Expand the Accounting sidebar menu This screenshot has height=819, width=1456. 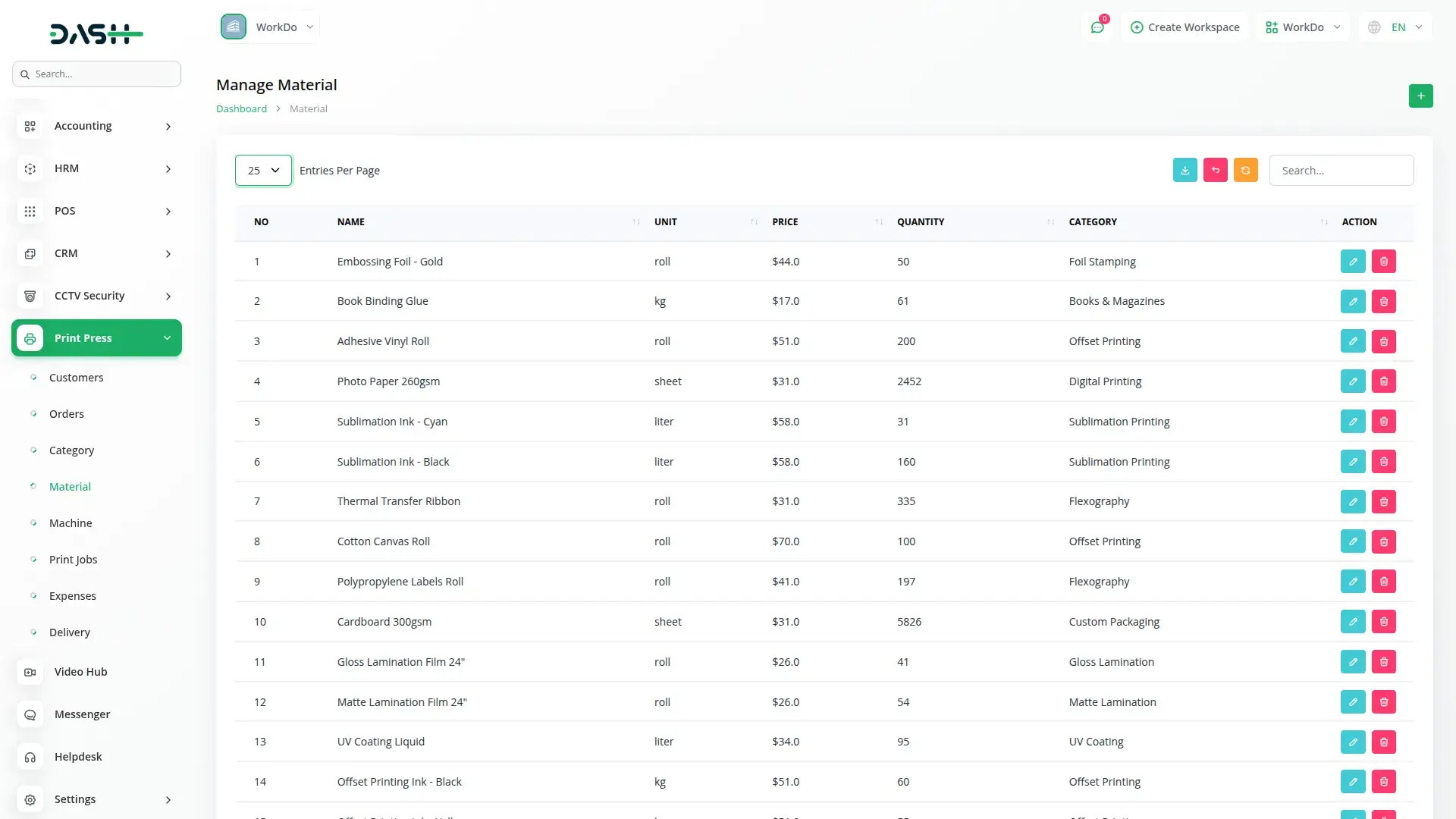click(96, 126)
